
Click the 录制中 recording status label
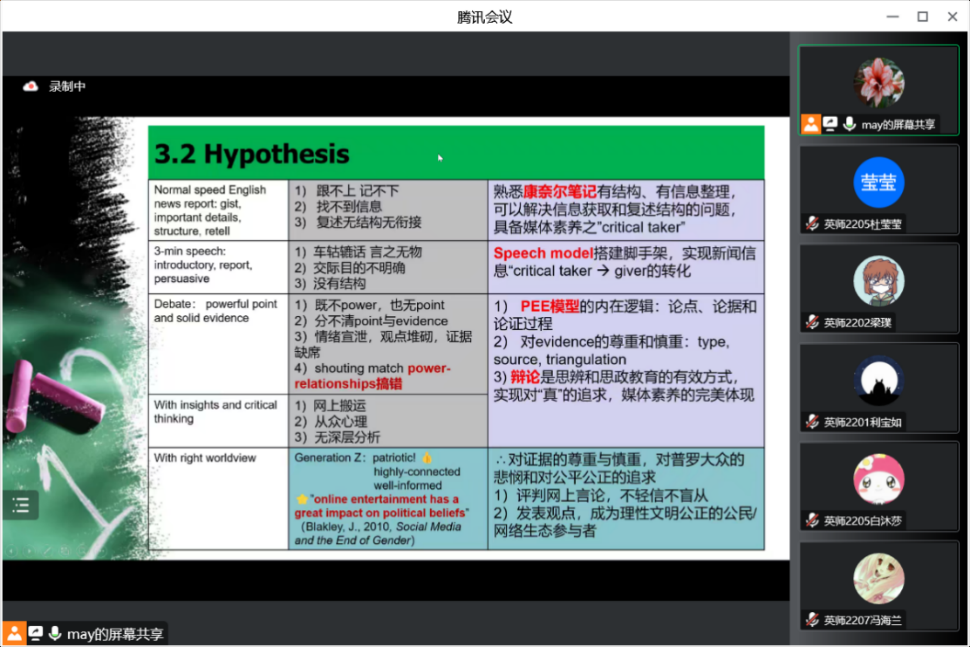[x=67, y=87]
